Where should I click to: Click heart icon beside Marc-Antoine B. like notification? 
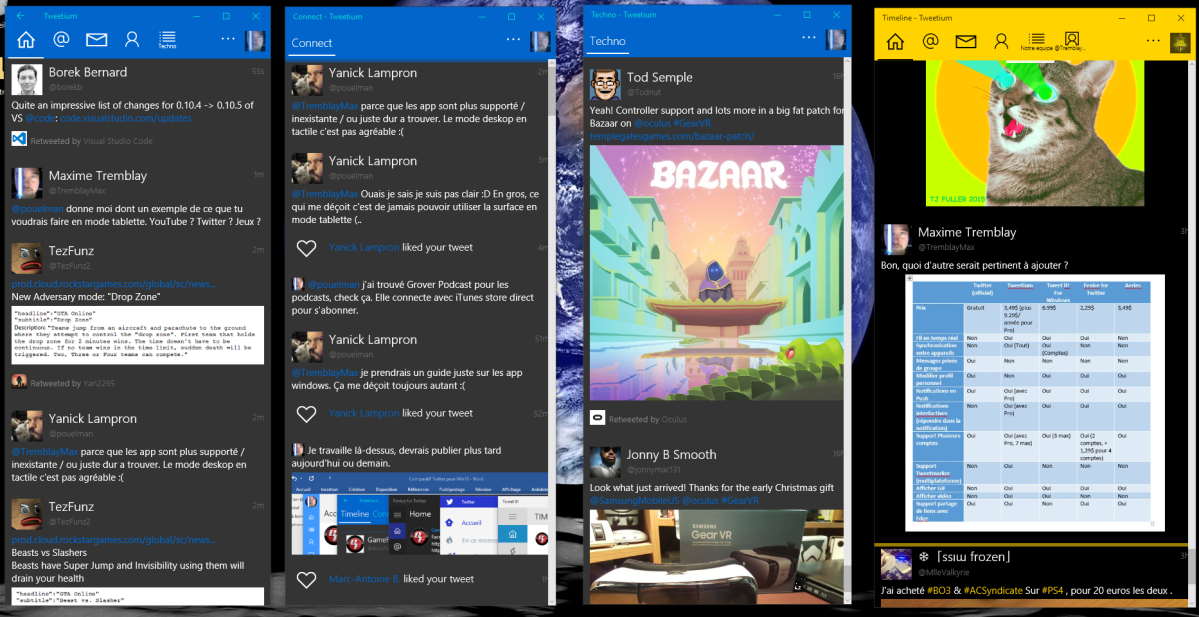pos(307,579)
